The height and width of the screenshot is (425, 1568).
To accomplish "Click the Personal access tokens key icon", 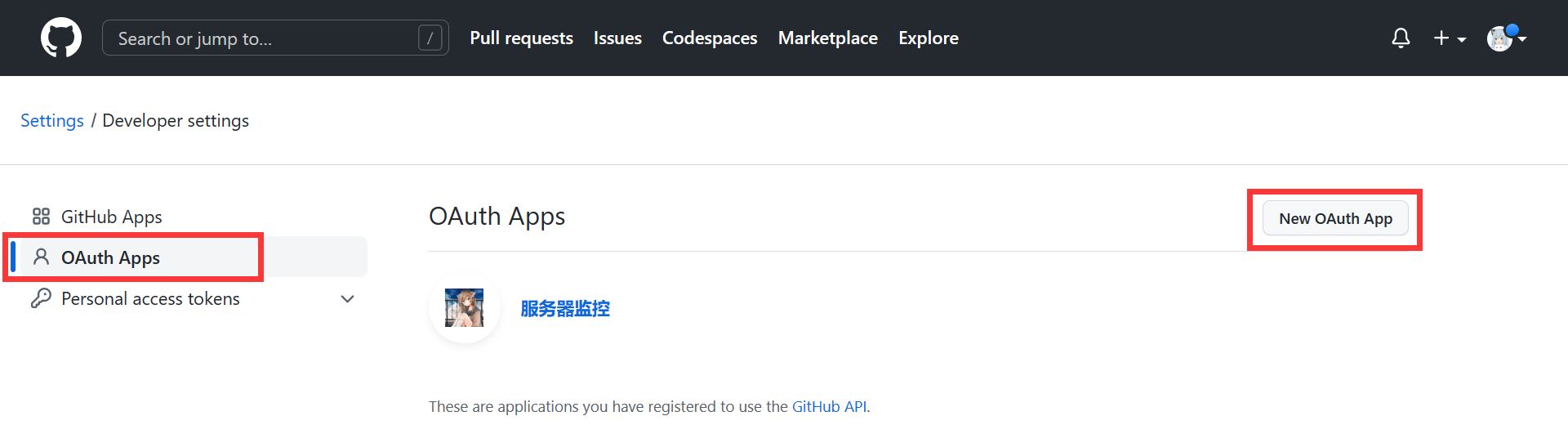I will (x=41, y=298).
